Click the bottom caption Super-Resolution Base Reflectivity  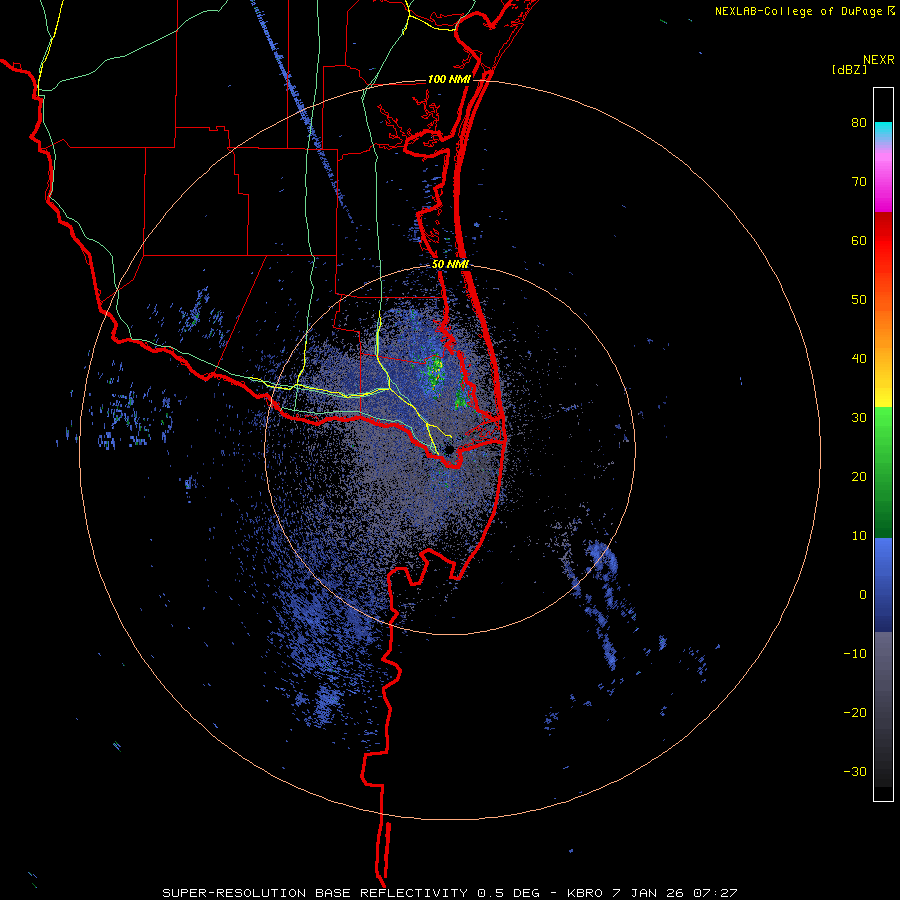click(x=315, y=893)
